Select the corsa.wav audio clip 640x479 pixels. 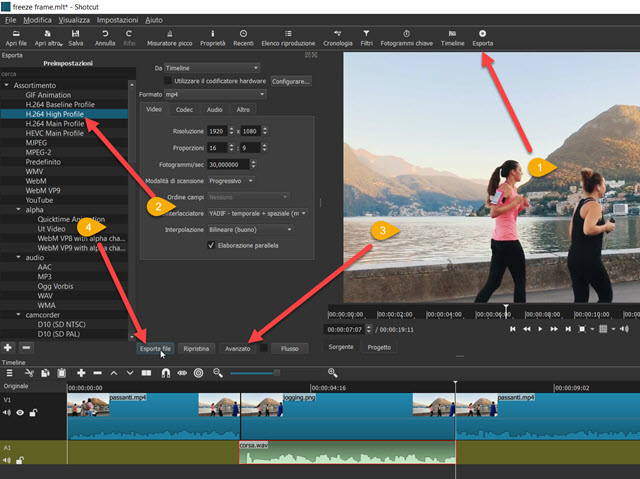pyautogui.click(x=347, y=452)
